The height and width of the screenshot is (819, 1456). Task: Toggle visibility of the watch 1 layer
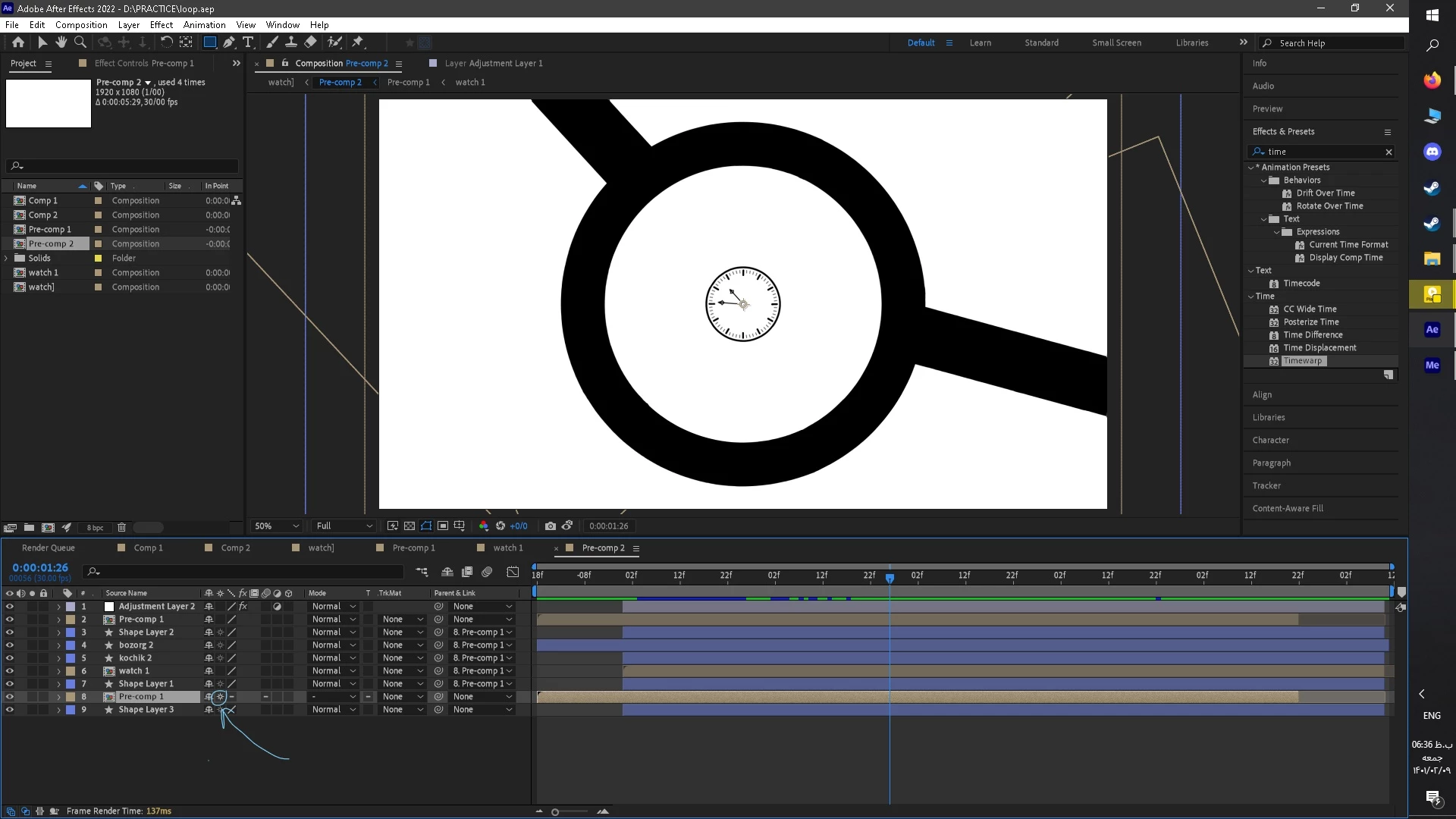9,671
